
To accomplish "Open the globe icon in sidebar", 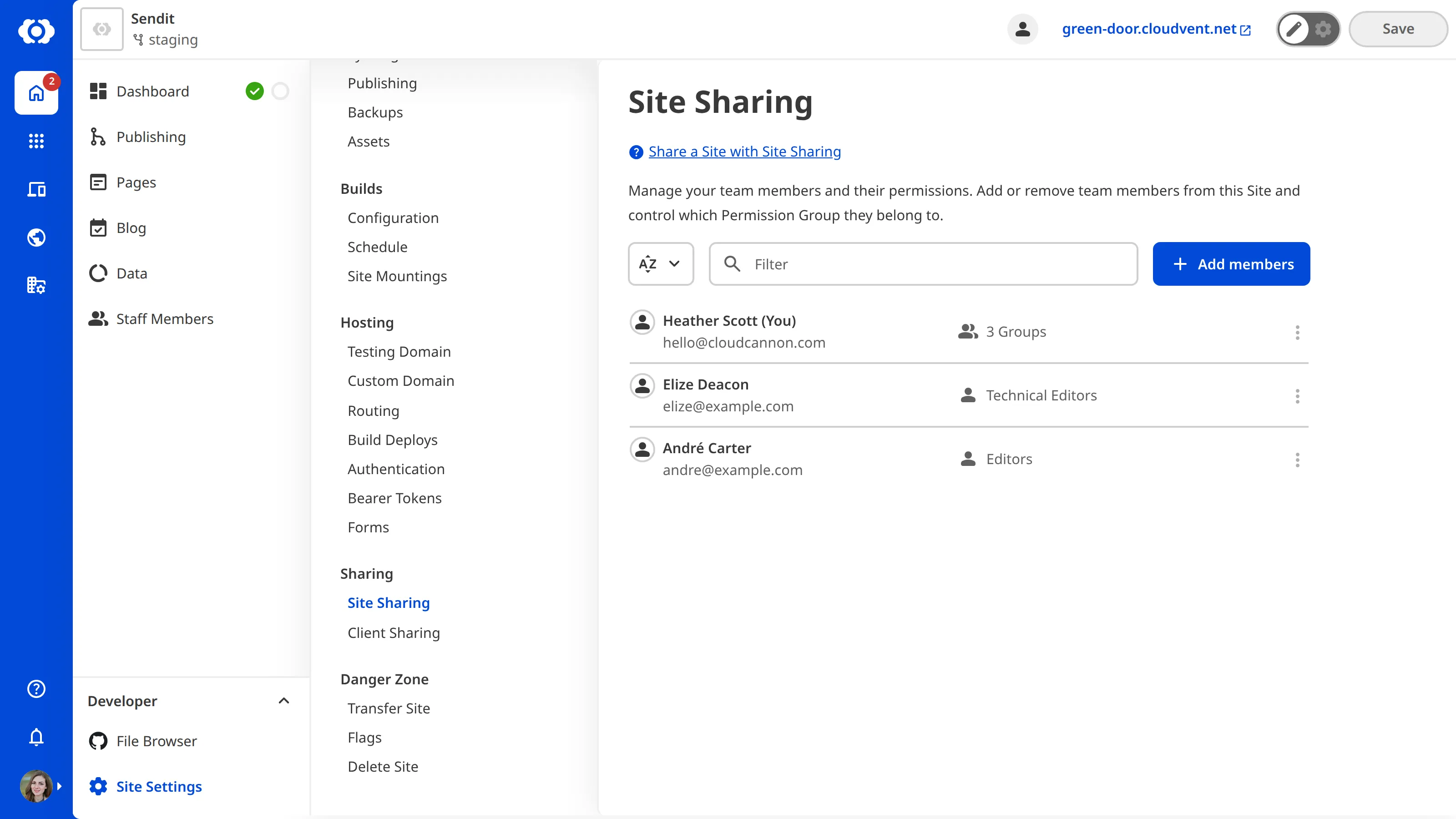I will [x=36, y=238].
